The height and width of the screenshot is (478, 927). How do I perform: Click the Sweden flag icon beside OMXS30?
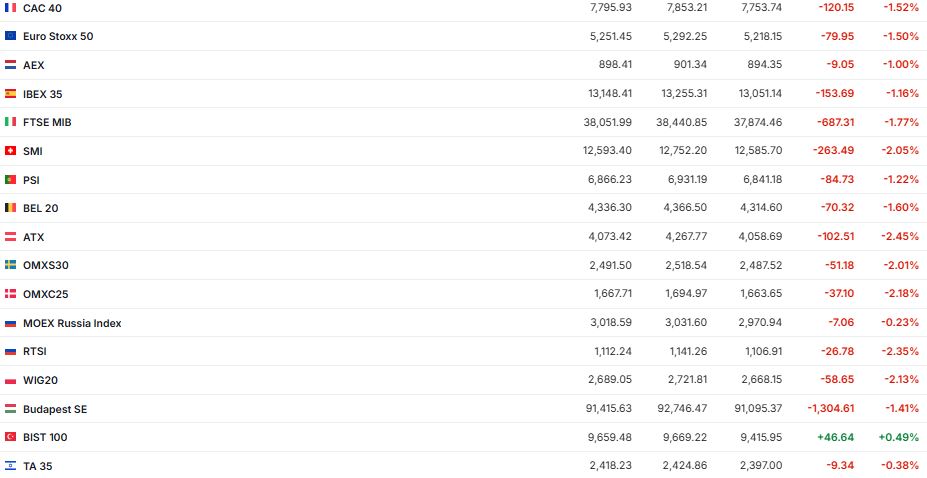pos(11,265)
